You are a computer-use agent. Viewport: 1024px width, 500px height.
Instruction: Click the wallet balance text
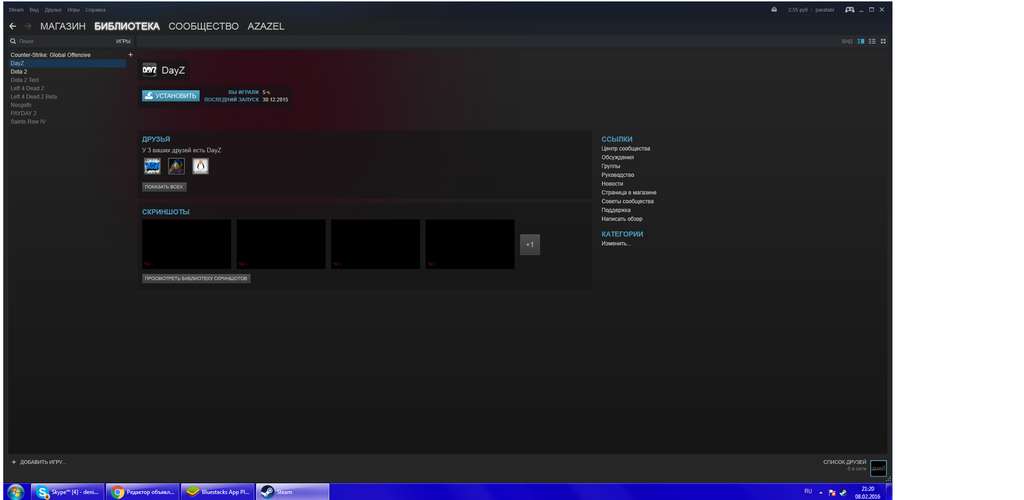pos(797,10)
